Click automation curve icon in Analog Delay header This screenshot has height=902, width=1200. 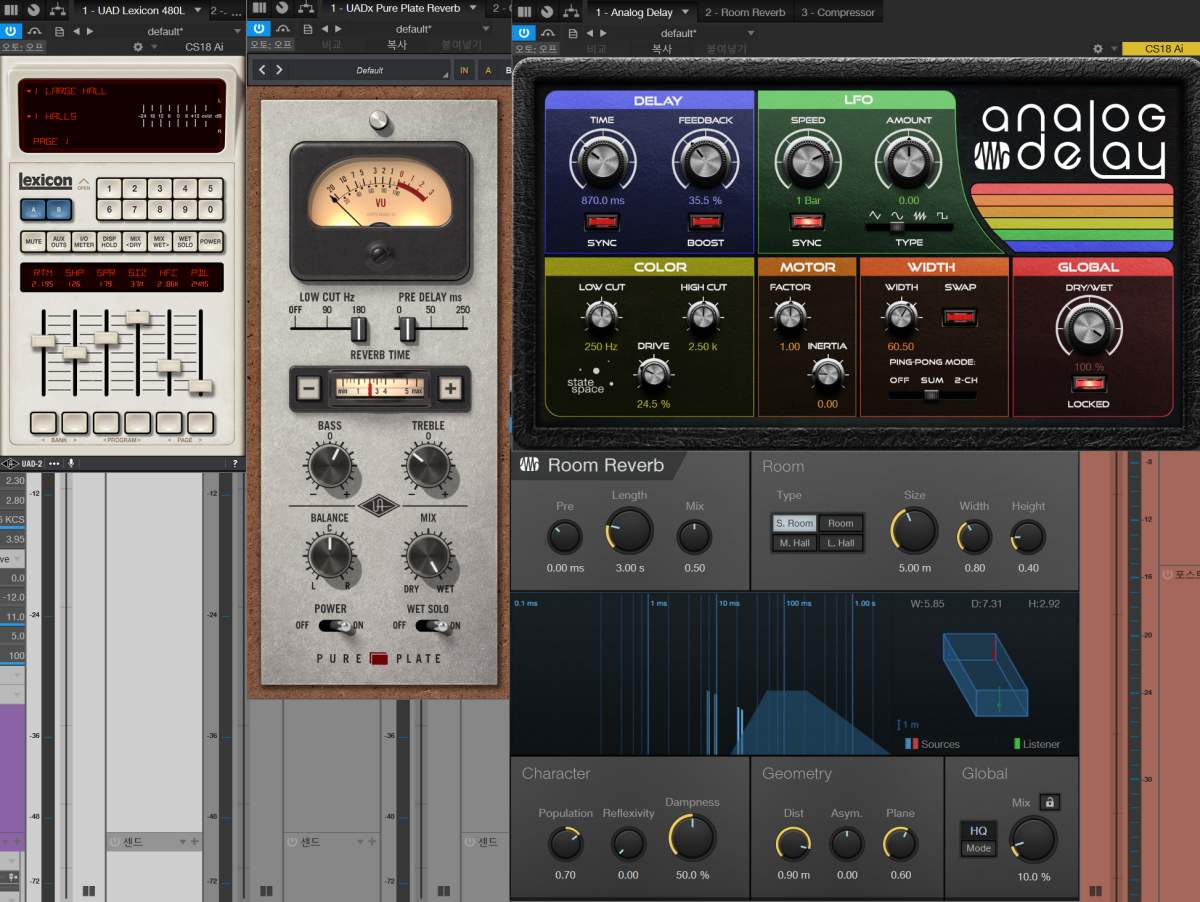(x=547, y=33)
